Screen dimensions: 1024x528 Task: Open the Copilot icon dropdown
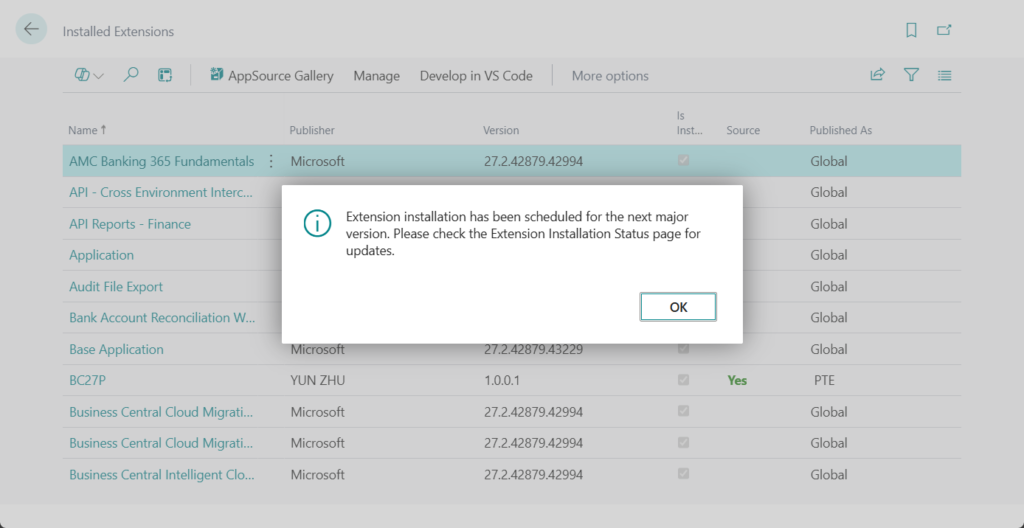[x=89, y=75]
